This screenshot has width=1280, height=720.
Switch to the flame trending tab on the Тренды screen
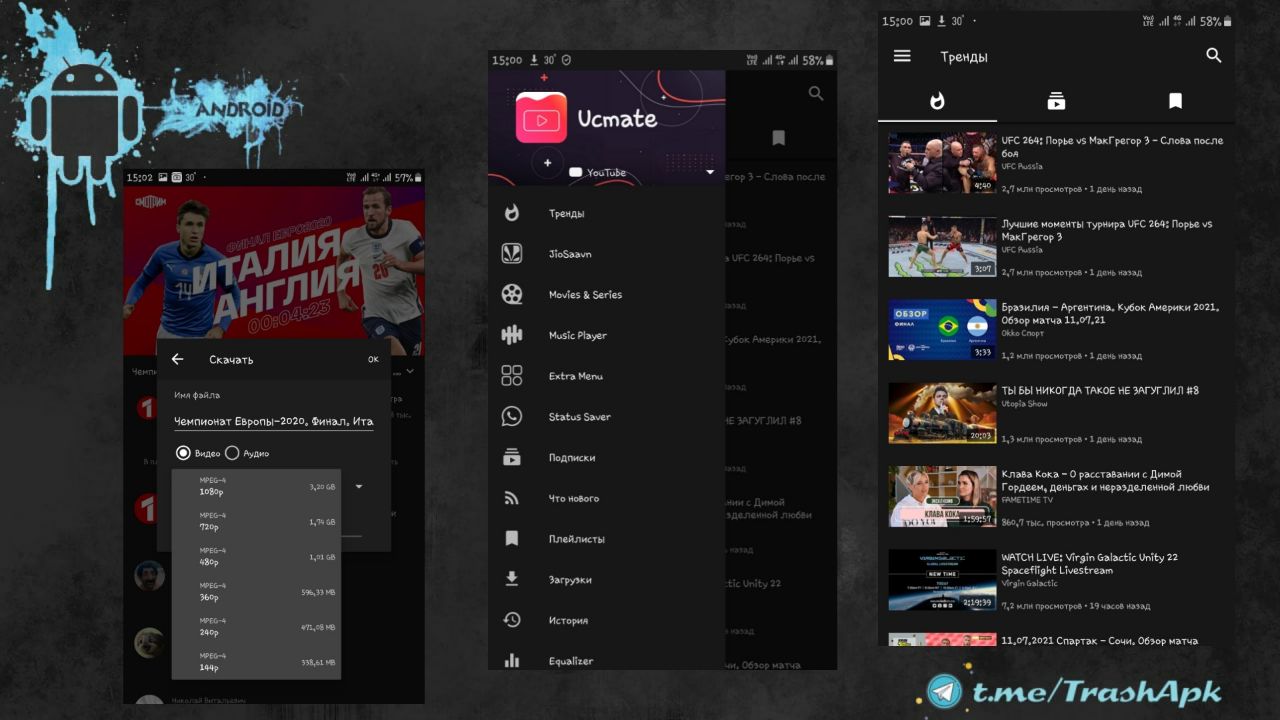point(937,101)
